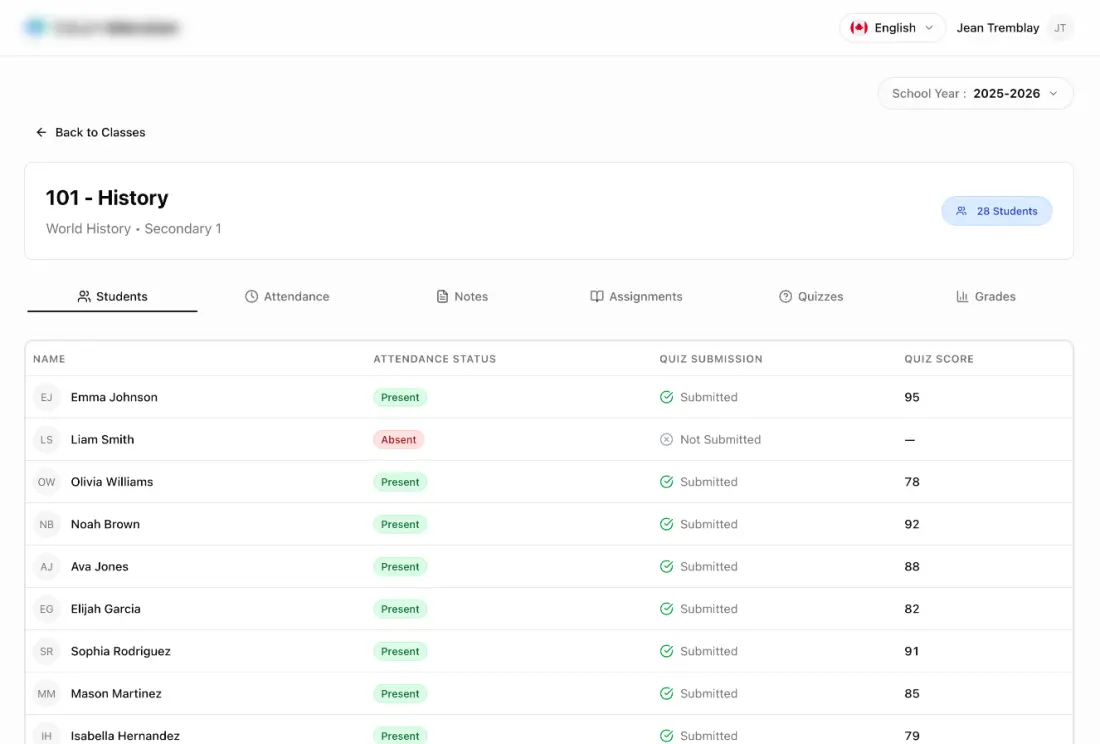Click Liam Smith's Not Submitted label
The image size is (1100, 744).
pyautogui.click(x=720, y=440)
